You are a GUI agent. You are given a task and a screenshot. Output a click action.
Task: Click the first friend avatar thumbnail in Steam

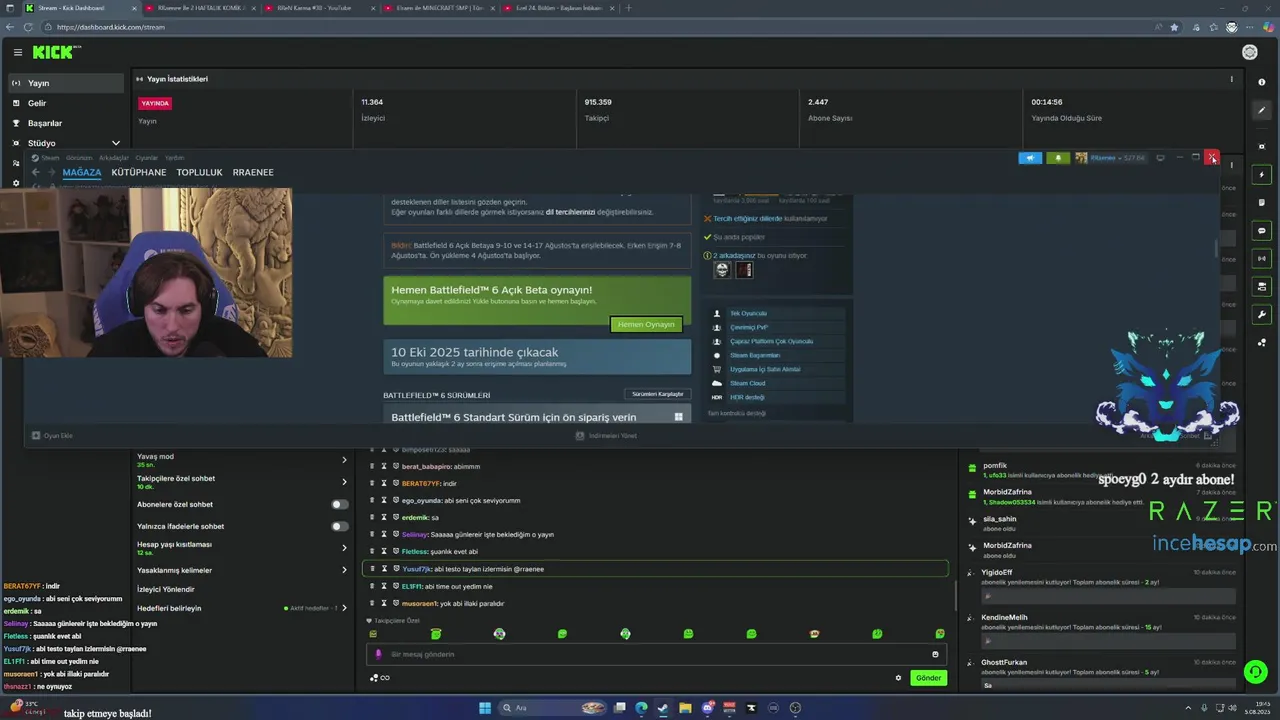coord(722,270)
